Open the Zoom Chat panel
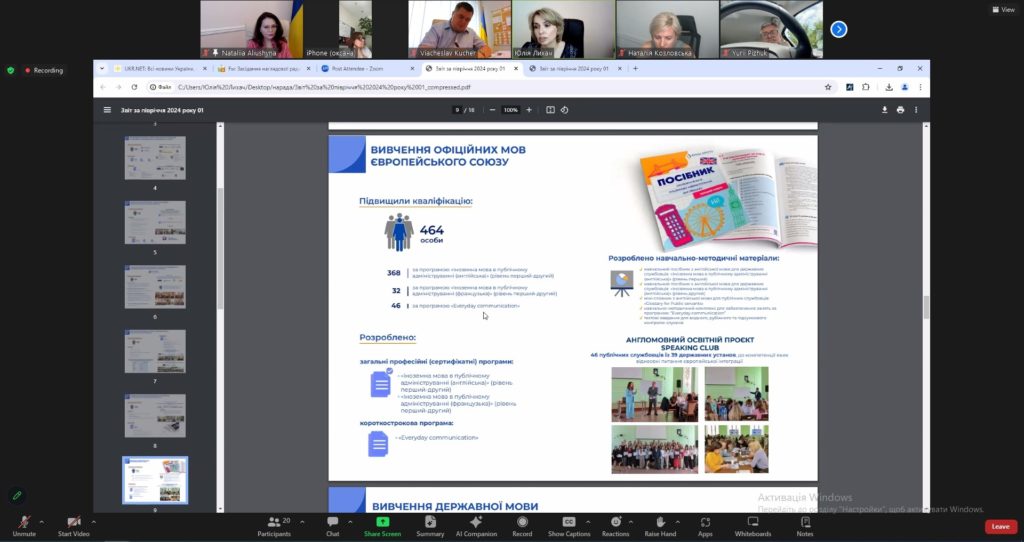 pyautogui.click(x=332, y=526)
